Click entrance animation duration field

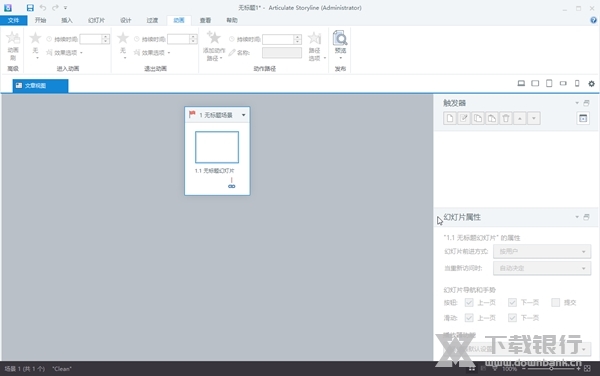91,39
